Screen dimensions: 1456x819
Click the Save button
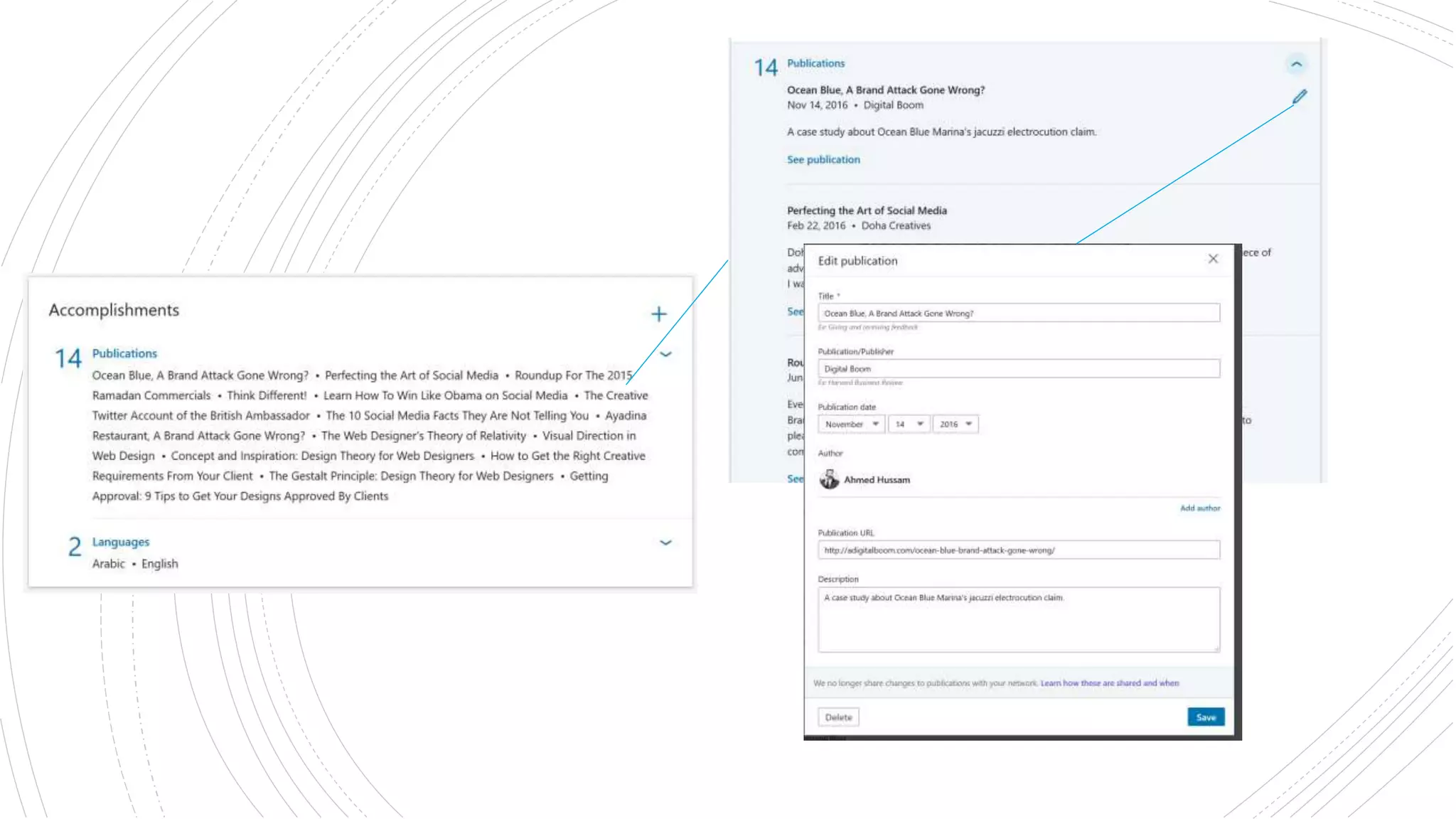[1205, 717]
